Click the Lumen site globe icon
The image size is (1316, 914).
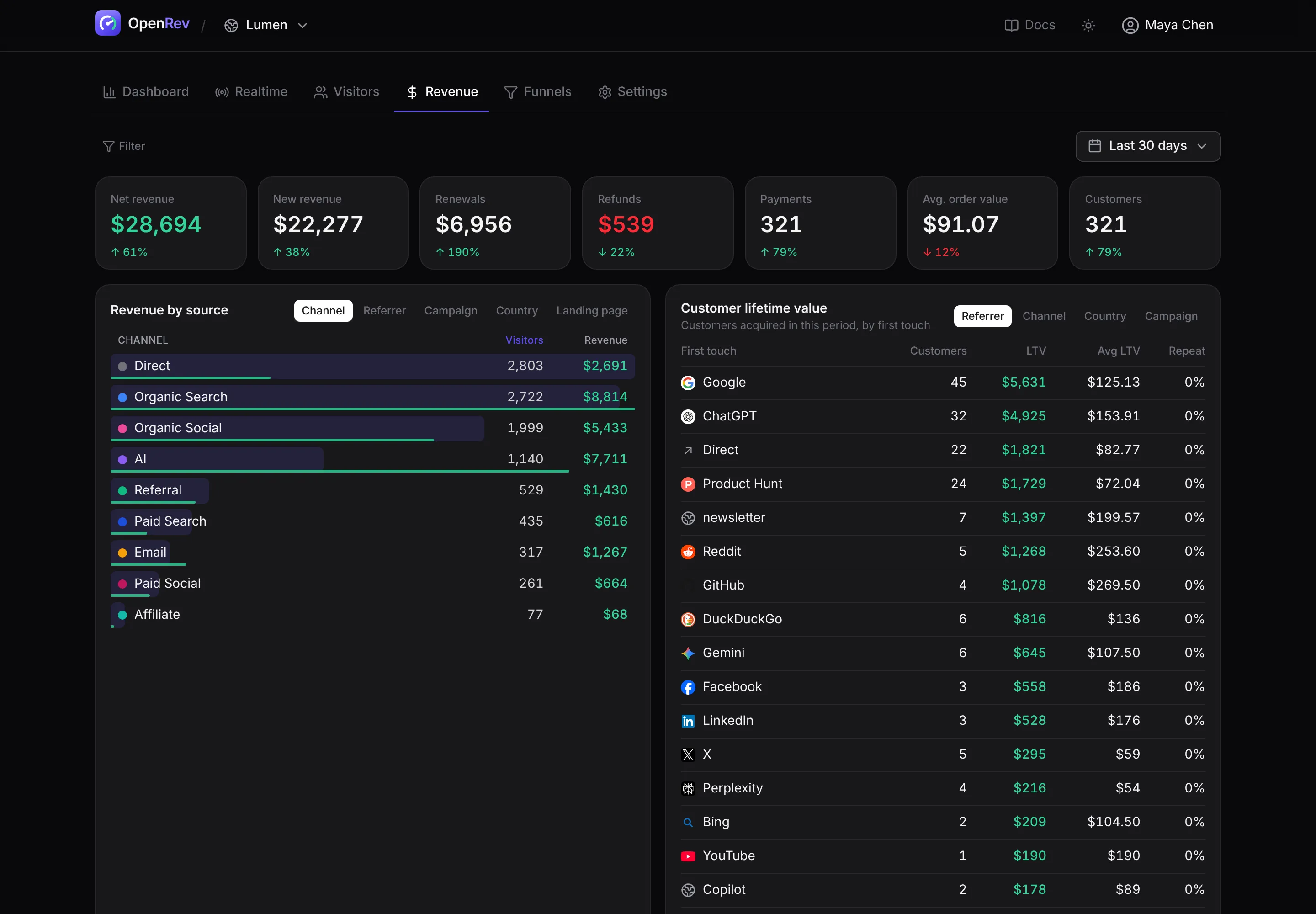point(231,25)
